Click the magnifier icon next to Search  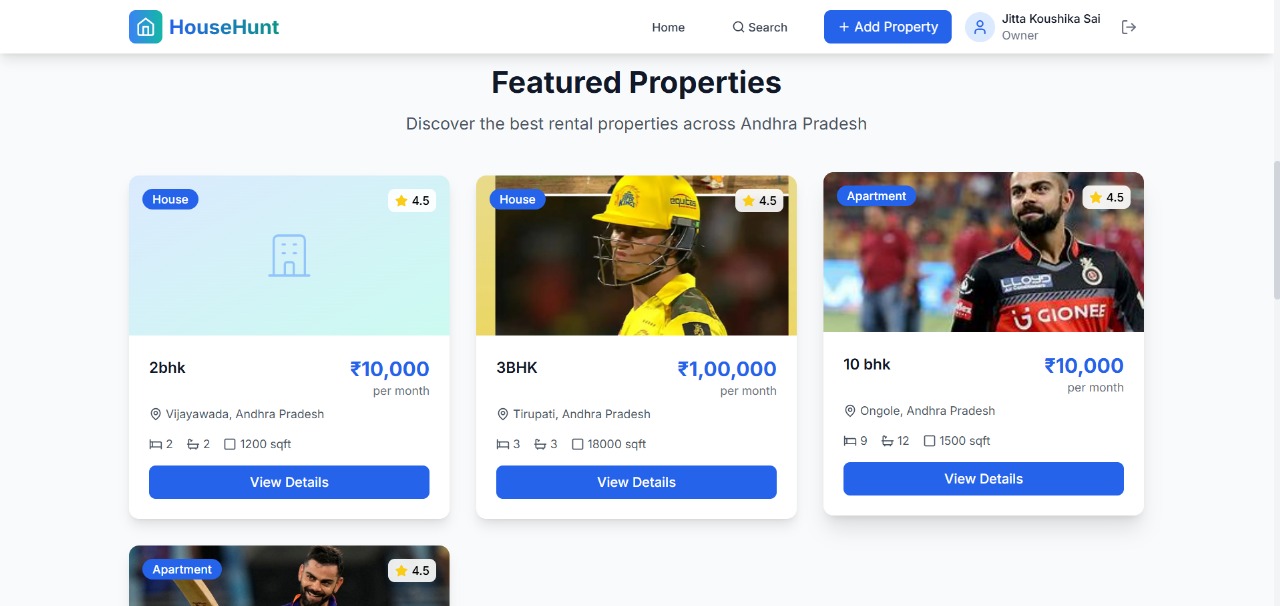click(x=738, y=27)
